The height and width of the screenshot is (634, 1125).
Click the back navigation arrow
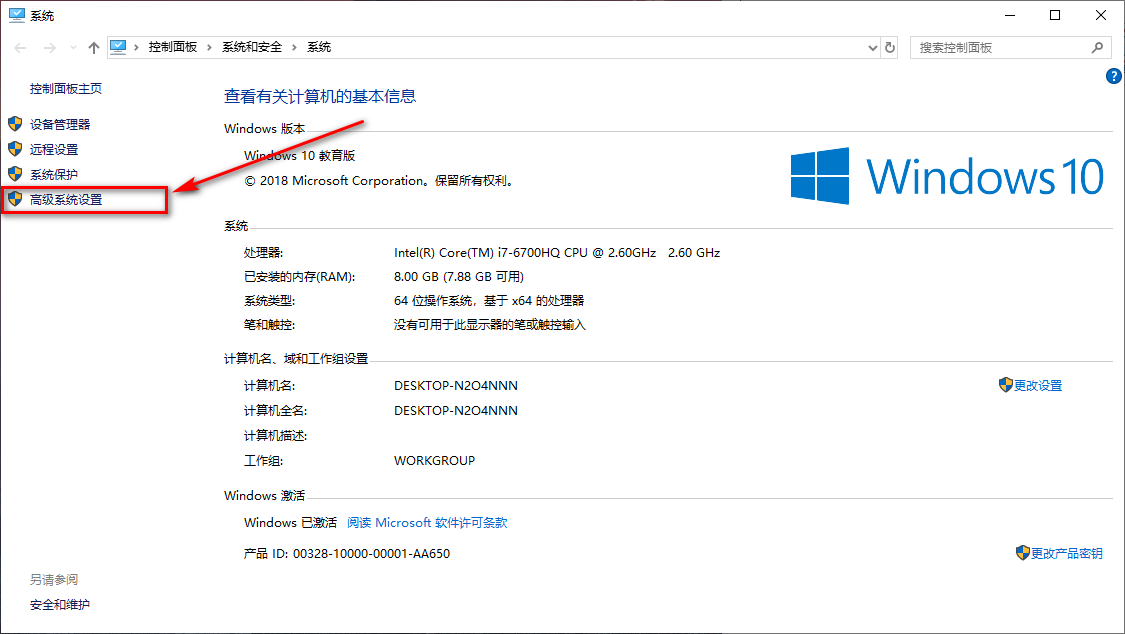[x=20, y=47]
